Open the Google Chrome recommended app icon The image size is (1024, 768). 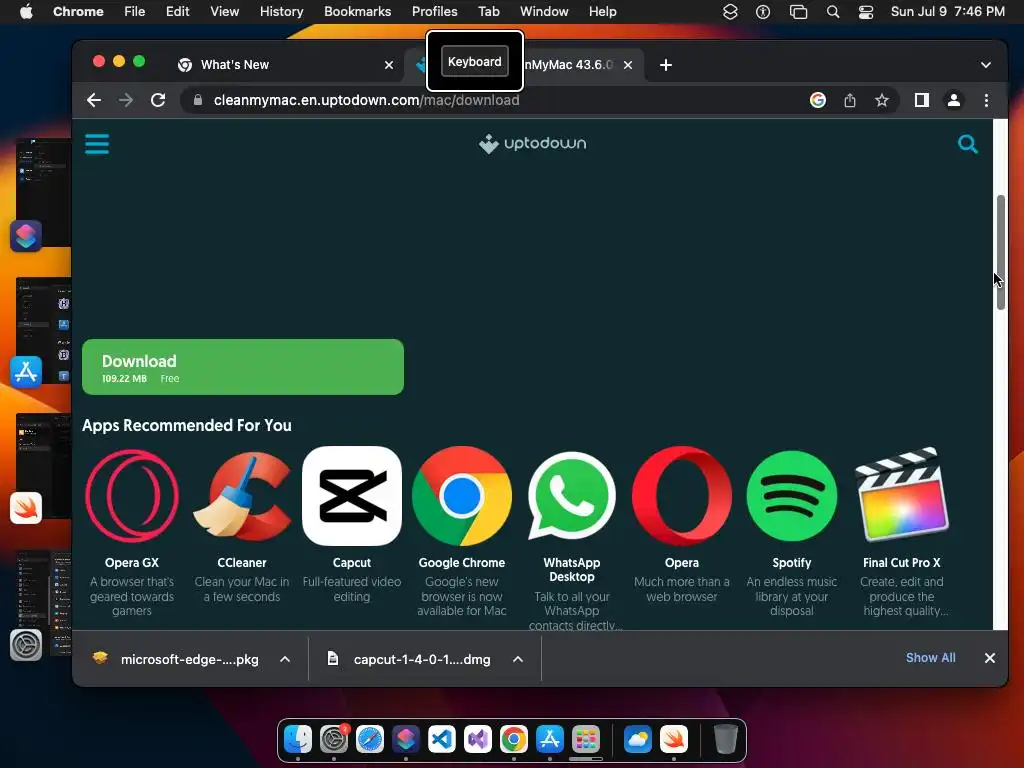tap(462, 496)
